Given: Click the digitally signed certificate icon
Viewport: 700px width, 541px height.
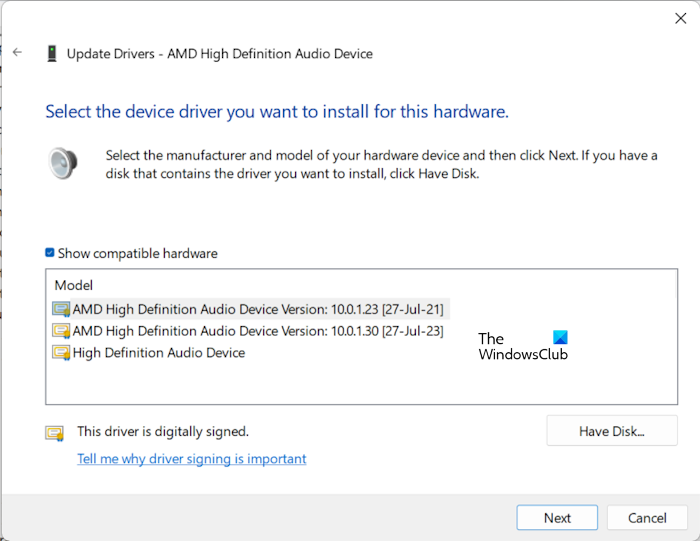Looking at the screenshot, I should point(54,433).
